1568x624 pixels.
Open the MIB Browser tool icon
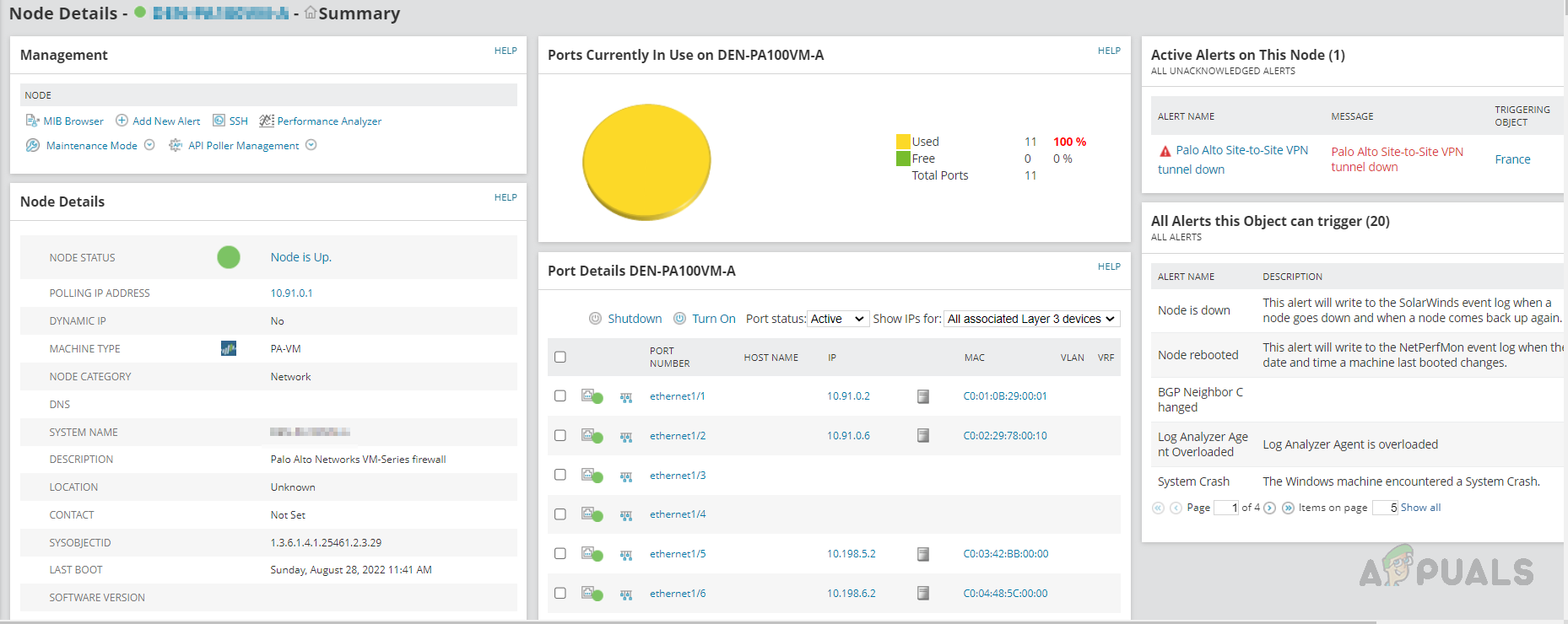33,121
